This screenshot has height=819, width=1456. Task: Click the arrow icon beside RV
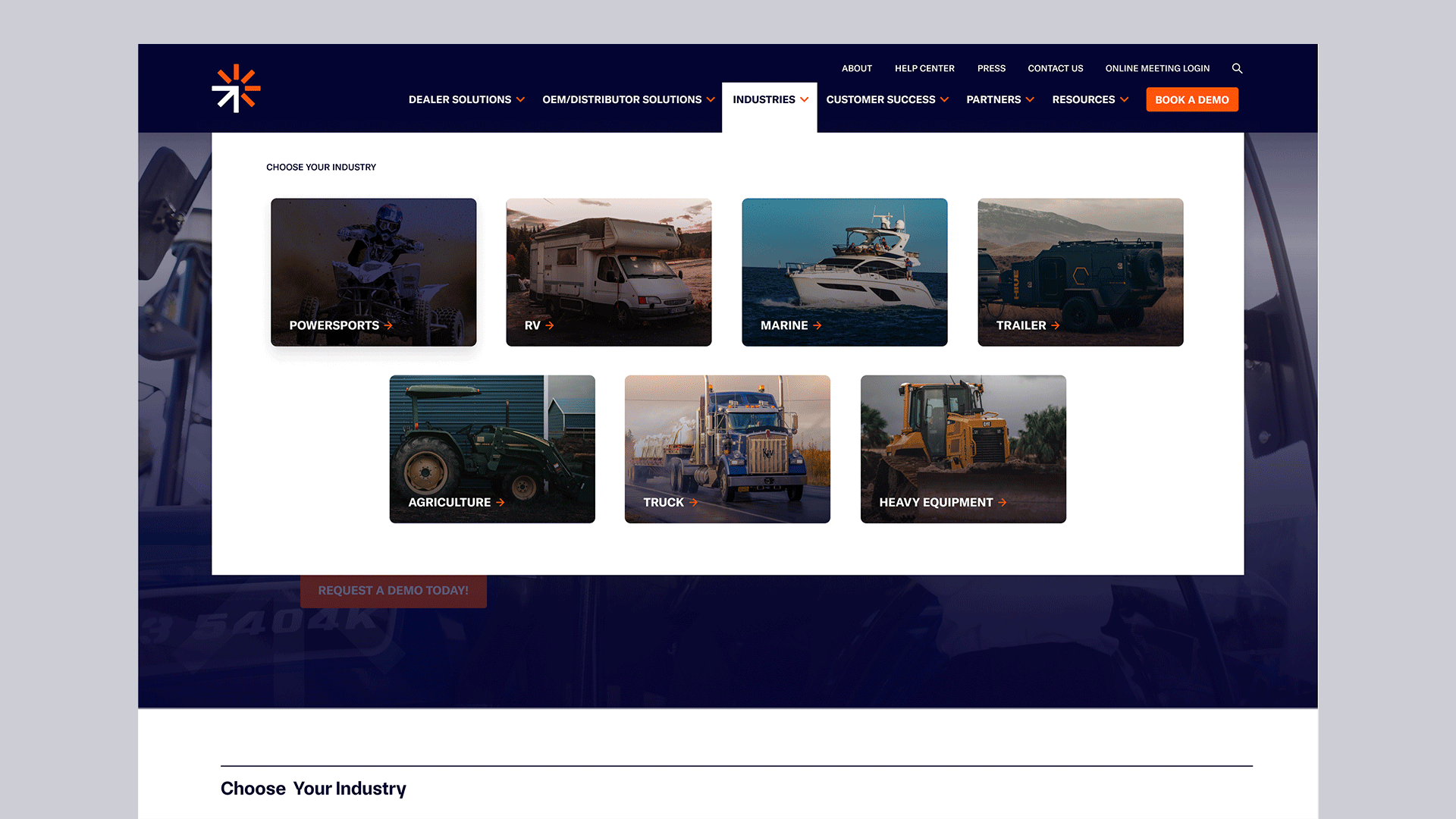(550, 325)
